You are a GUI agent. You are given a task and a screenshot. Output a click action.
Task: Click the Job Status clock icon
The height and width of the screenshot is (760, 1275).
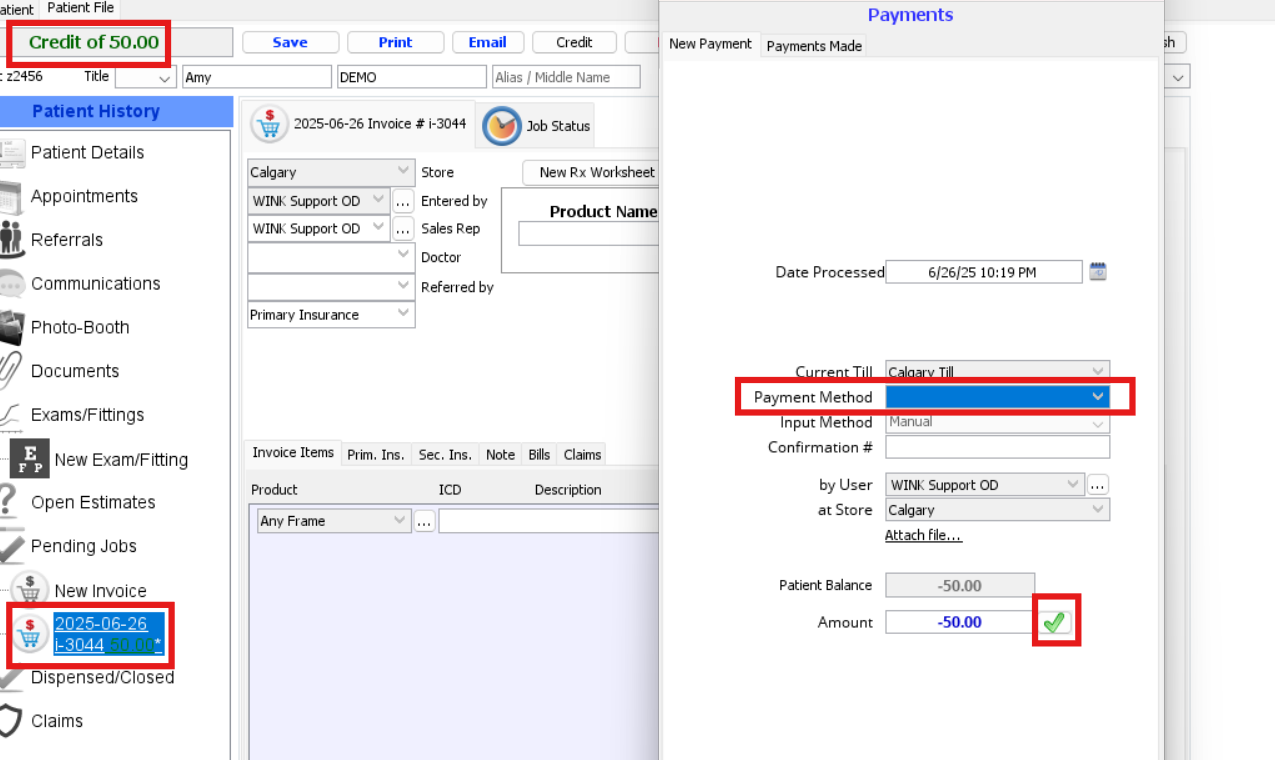tap(501, 126)
